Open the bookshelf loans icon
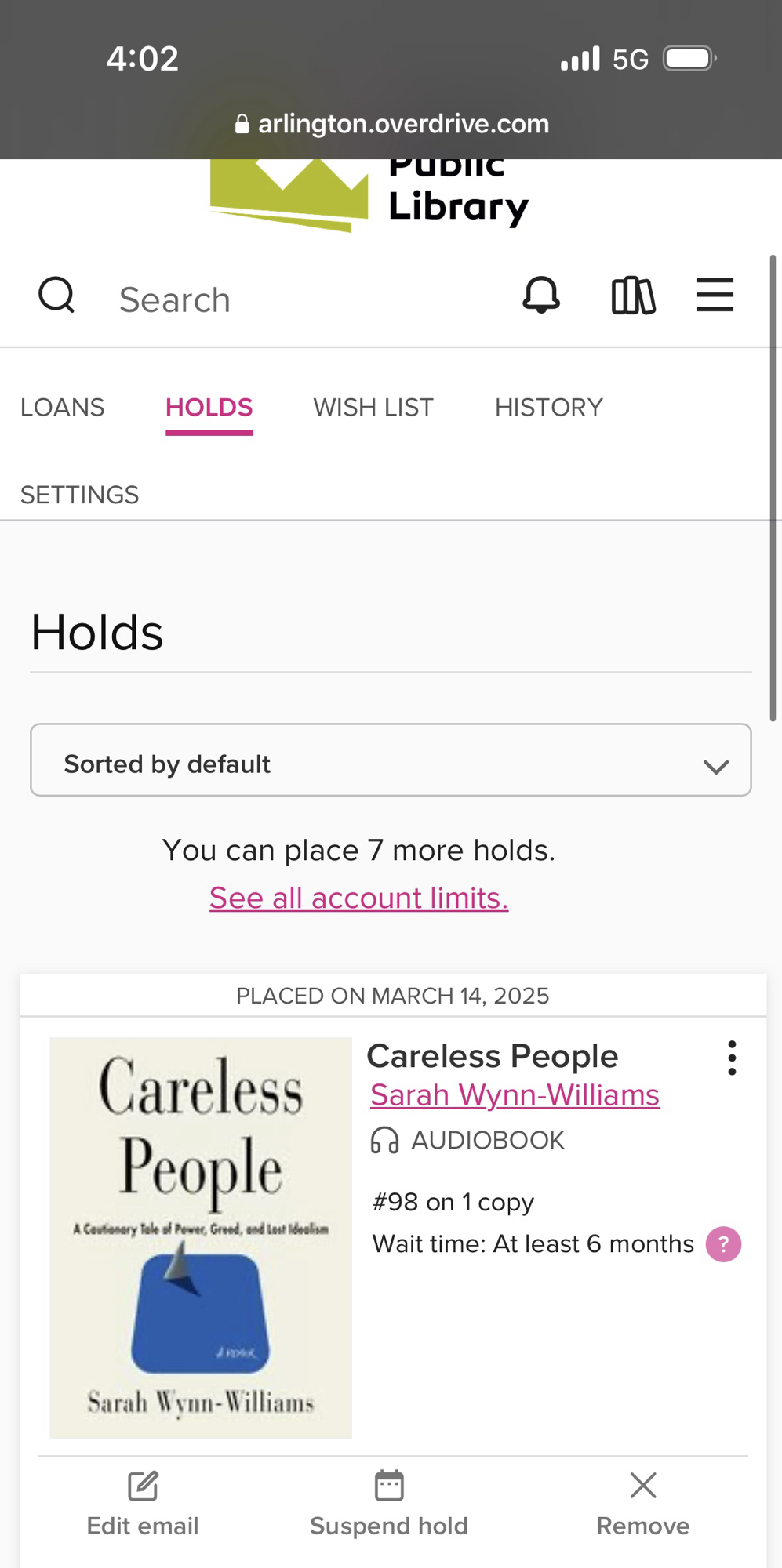This screenshot has width=782, height=1568. 633,296
